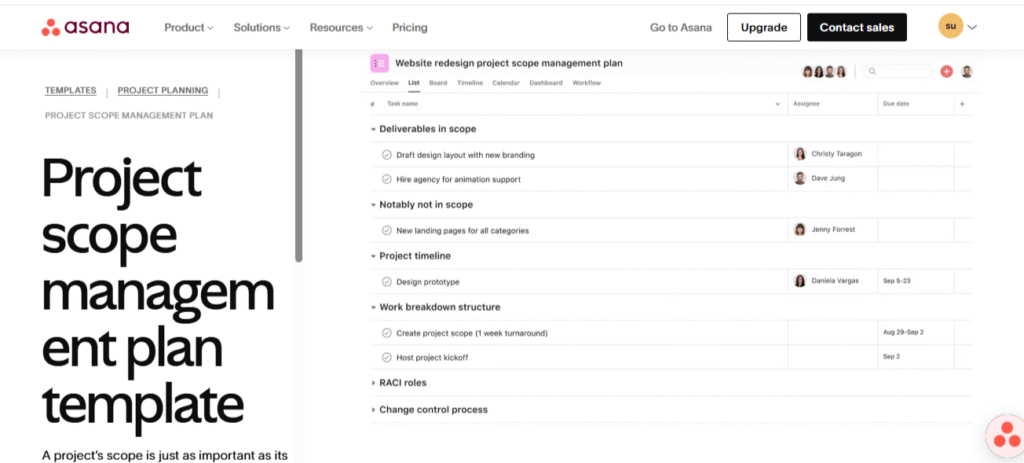The image size is (1024, 463).
Task: Mark 'Draft design layout with new branding' complete
Action: pos(386,155)
